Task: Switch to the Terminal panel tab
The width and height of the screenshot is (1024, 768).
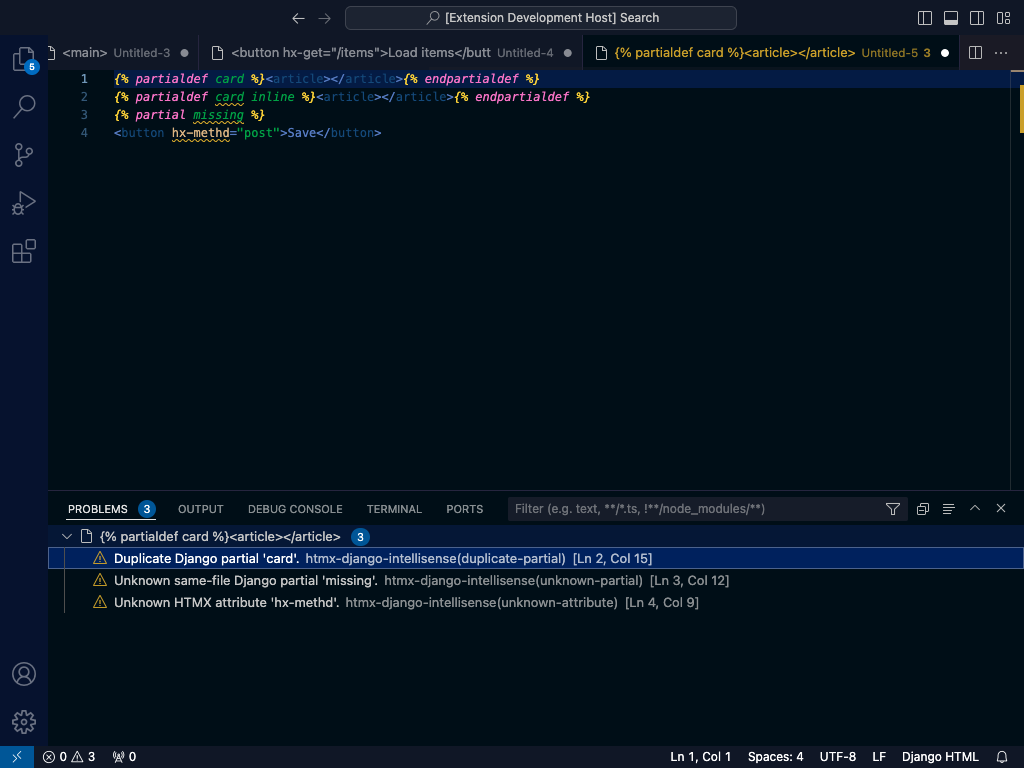Action: (x=394, y=509)
